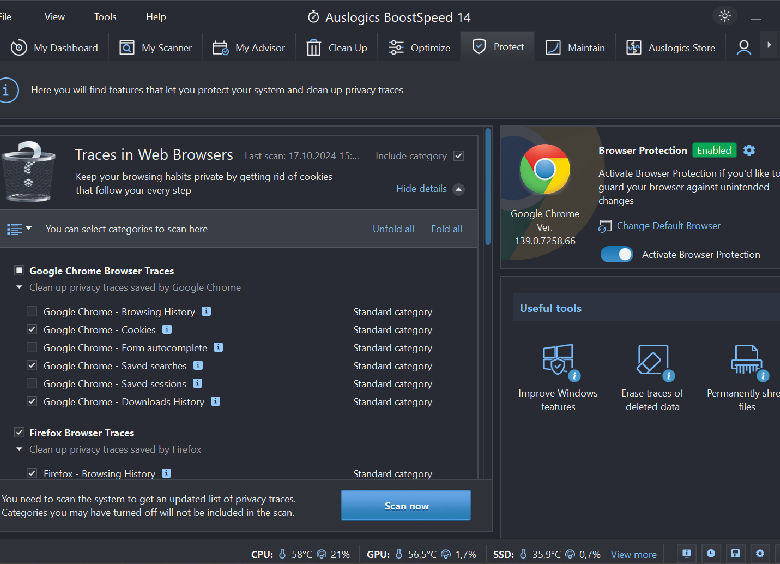The height and width of the screenshot is (564, 780).
Task: Click the arrow to show more tabs
Action: (769, 45)
